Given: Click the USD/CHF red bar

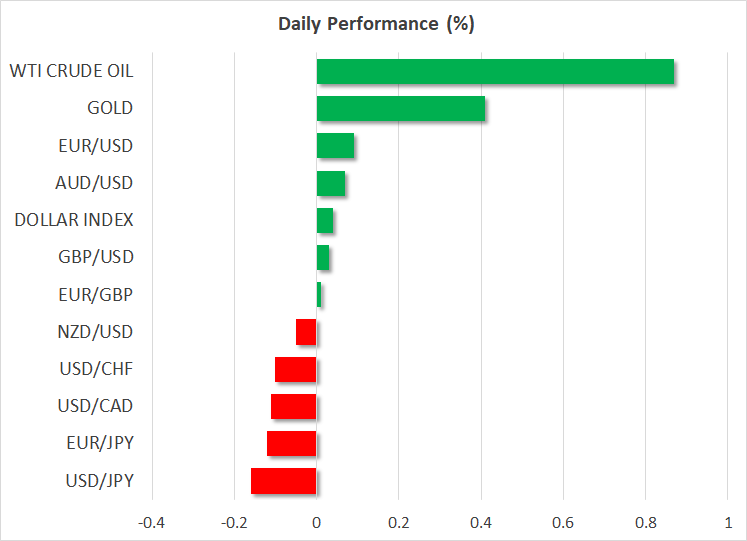Looking at the screenshot, I should 296,369.
